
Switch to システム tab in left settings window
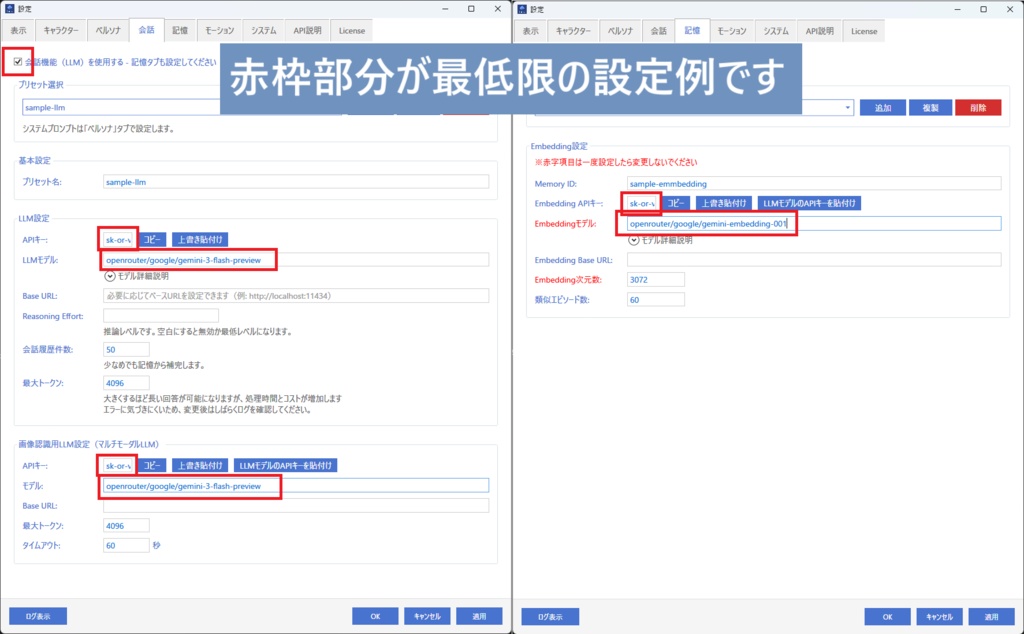click(264, 31)
